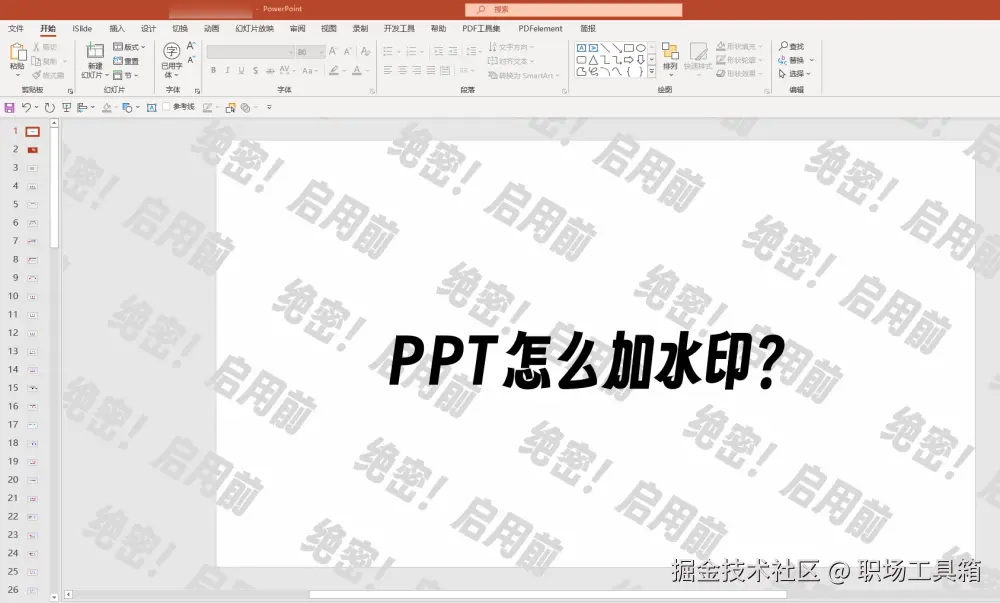Toggle Italic formatting

pos(227,70)
